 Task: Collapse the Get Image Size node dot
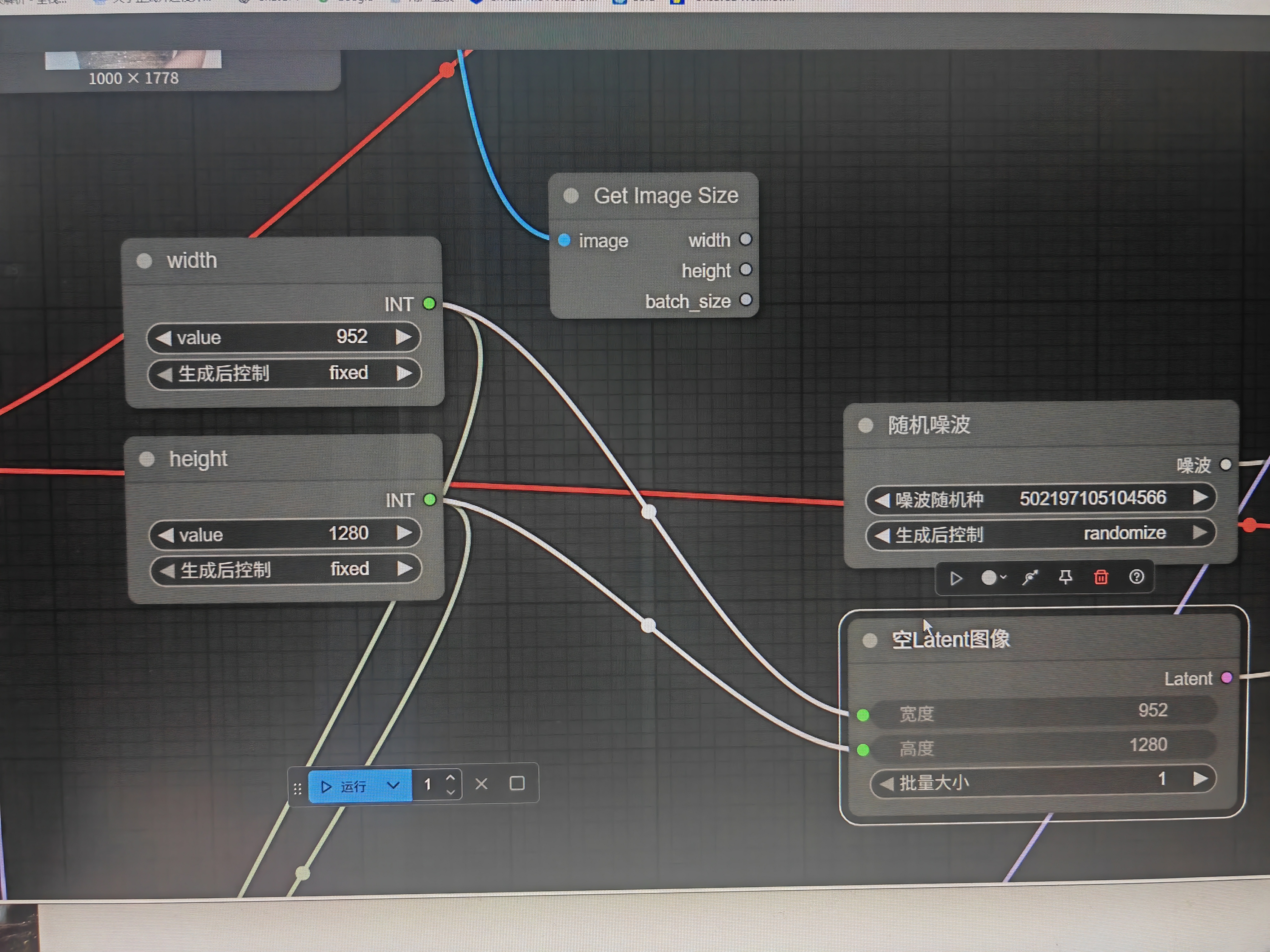[x=571, y=196]
